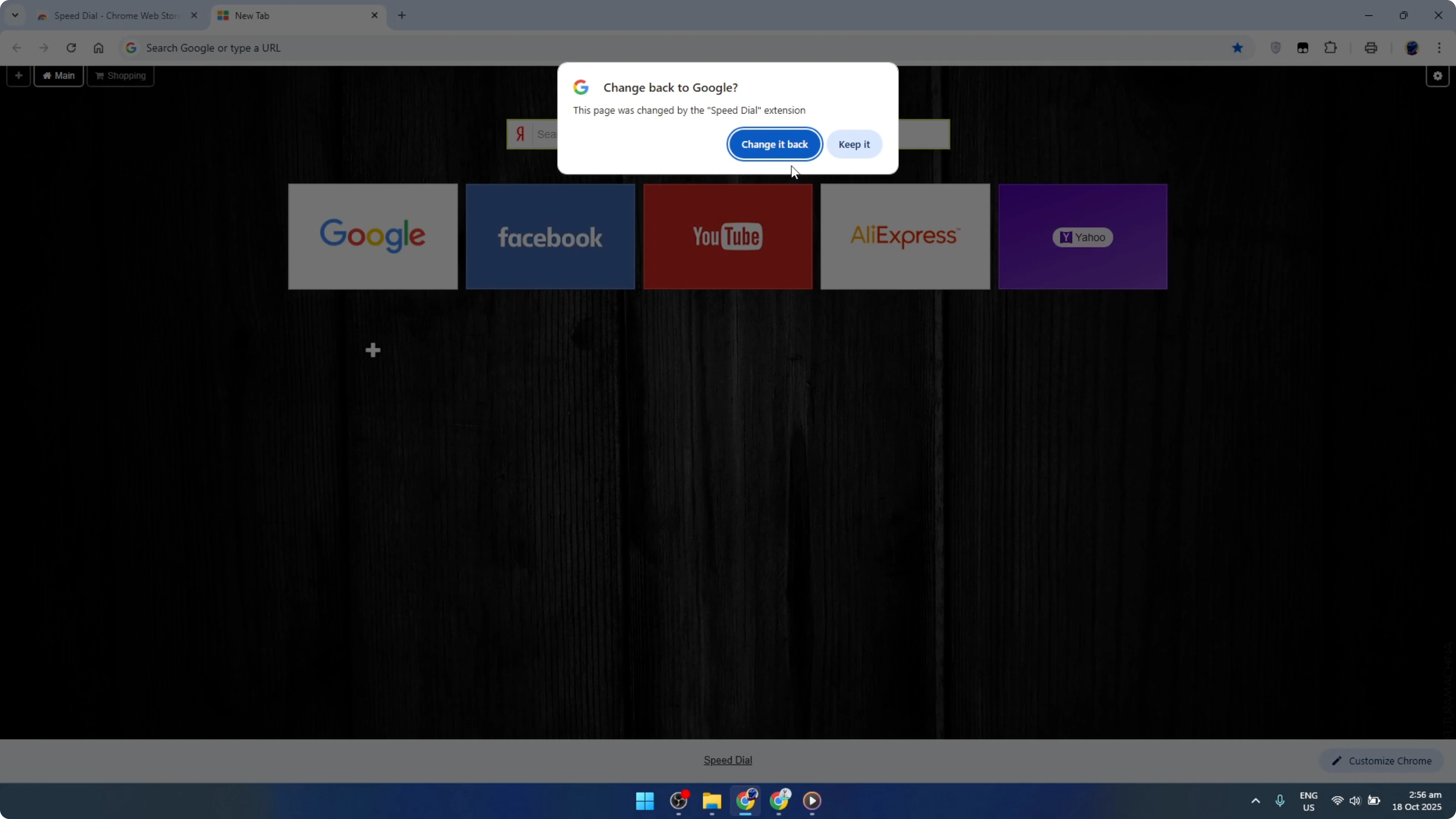This screenshot has height=819, width=1456.
Task: Click the Google search address bar
Action: point(396,48)
